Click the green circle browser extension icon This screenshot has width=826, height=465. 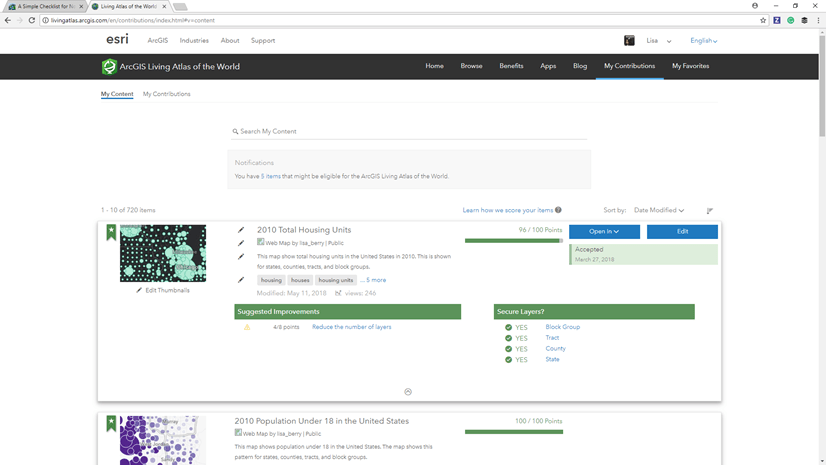pyautogui.click(x=791, y=20)
